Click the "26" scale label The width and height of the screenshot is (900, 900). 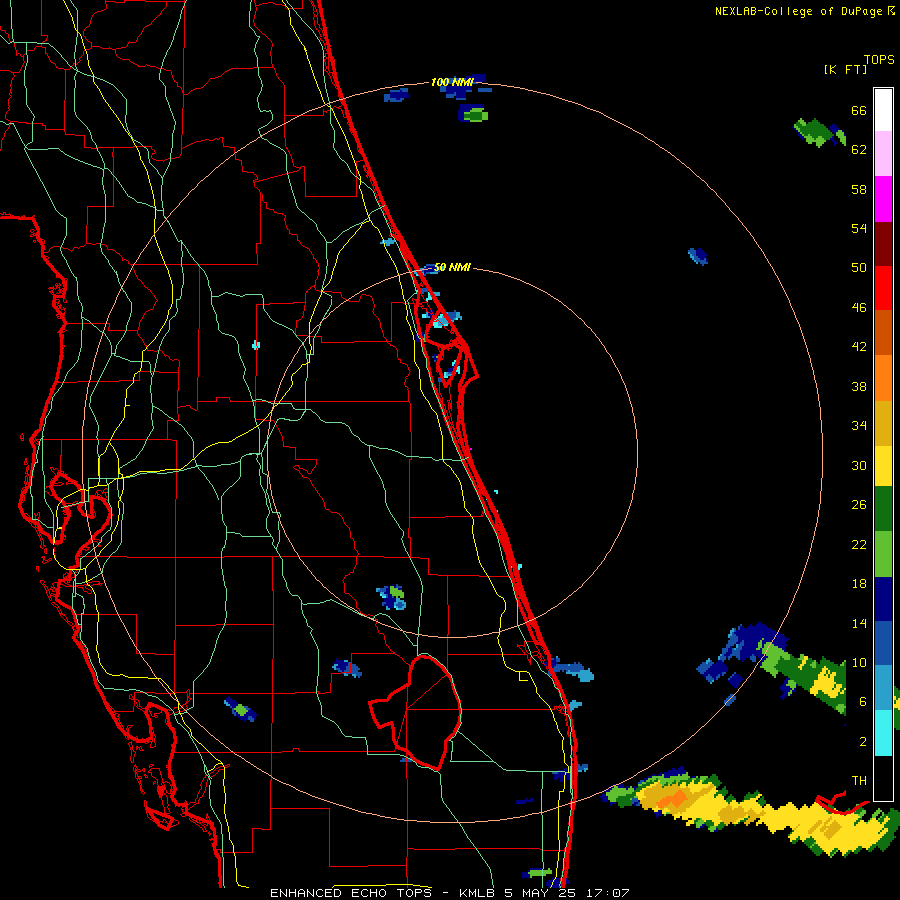tap(859, 505)
